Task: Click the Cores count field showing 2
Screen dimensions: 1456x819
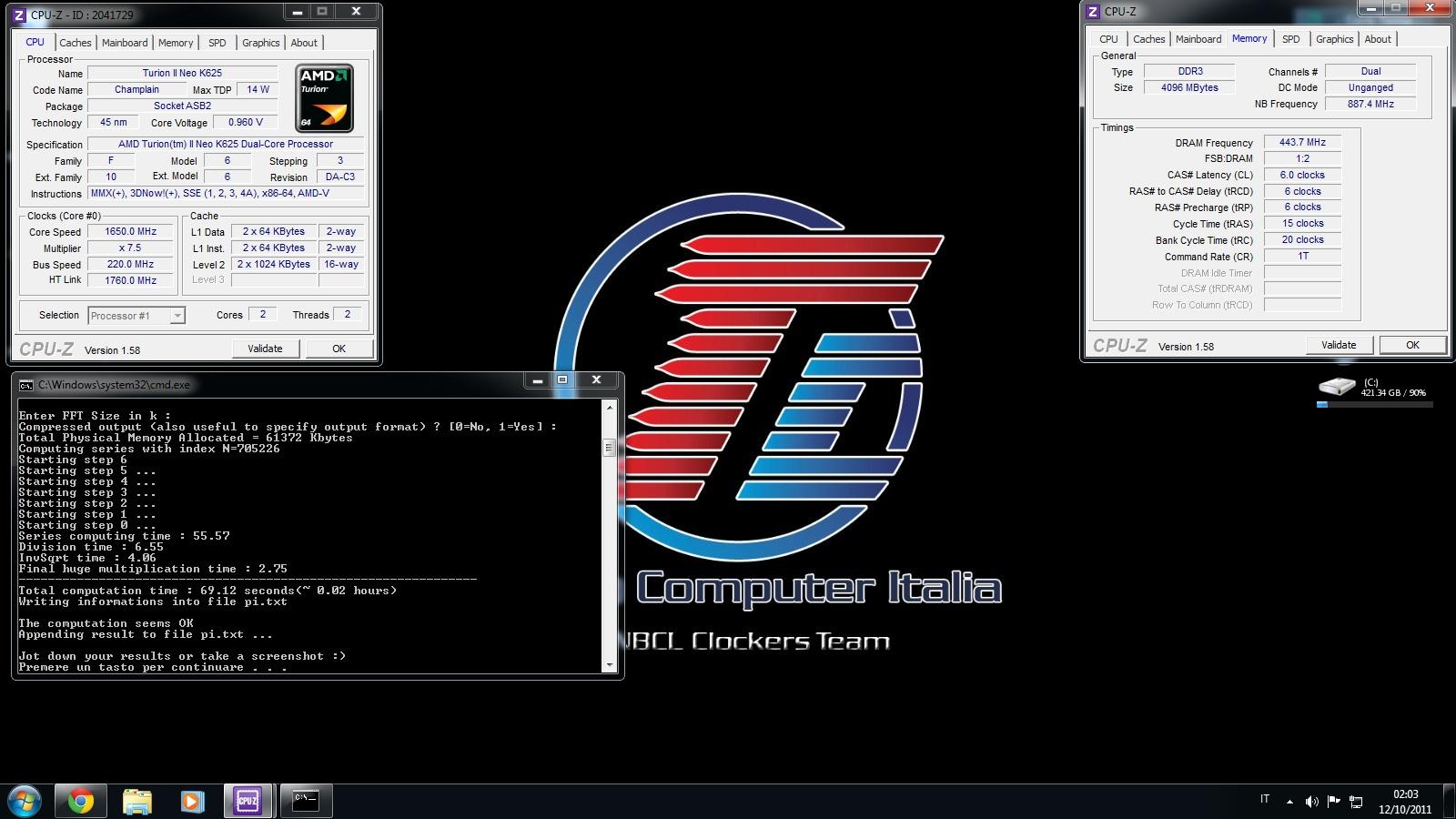Action: 263,315
